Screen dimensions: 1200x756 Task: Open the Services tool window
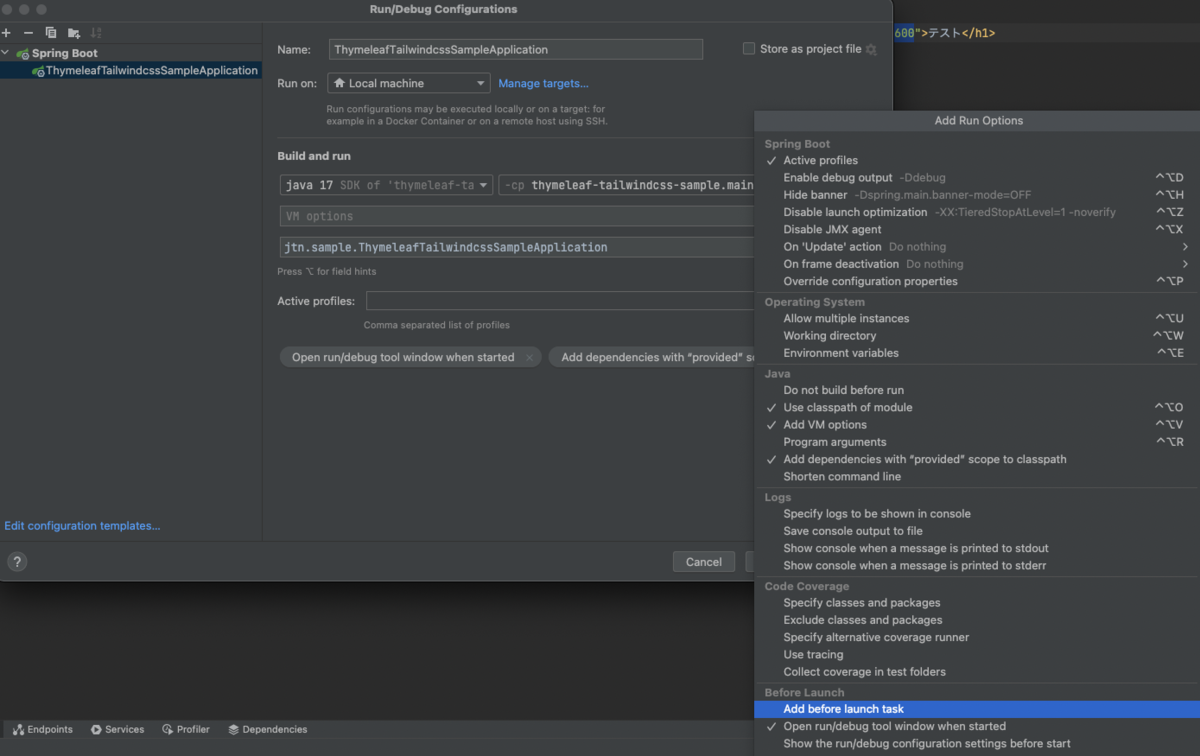(117, 730)
